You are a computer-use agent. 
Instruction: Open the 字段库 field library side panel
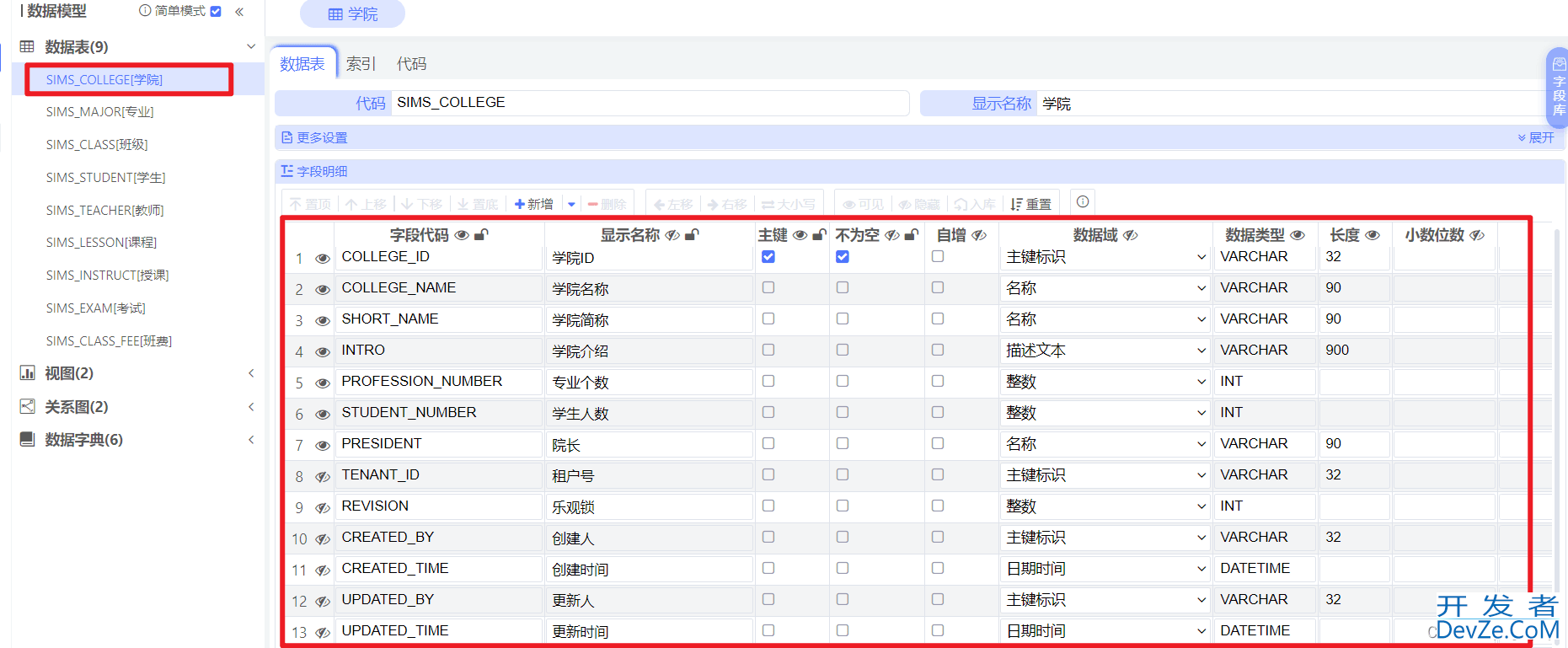(1559, 88)
